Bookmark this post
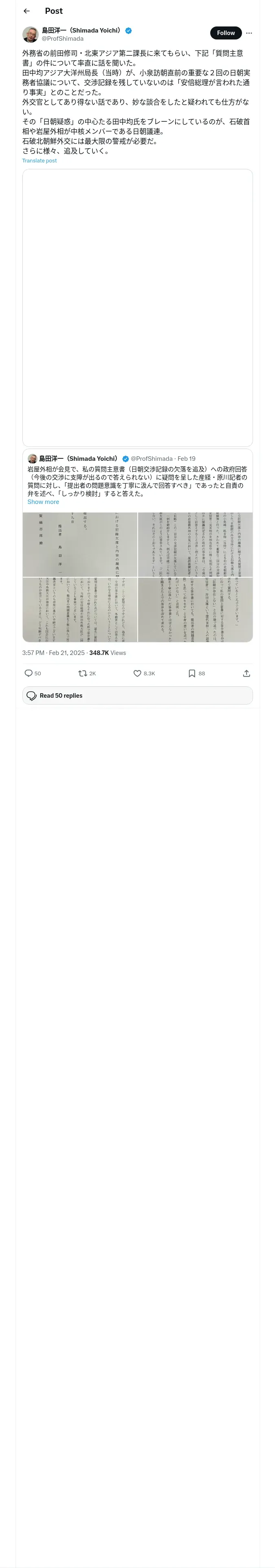This screenshot has height=1568, width=275. pyautogui.click(x=191, y=673)
